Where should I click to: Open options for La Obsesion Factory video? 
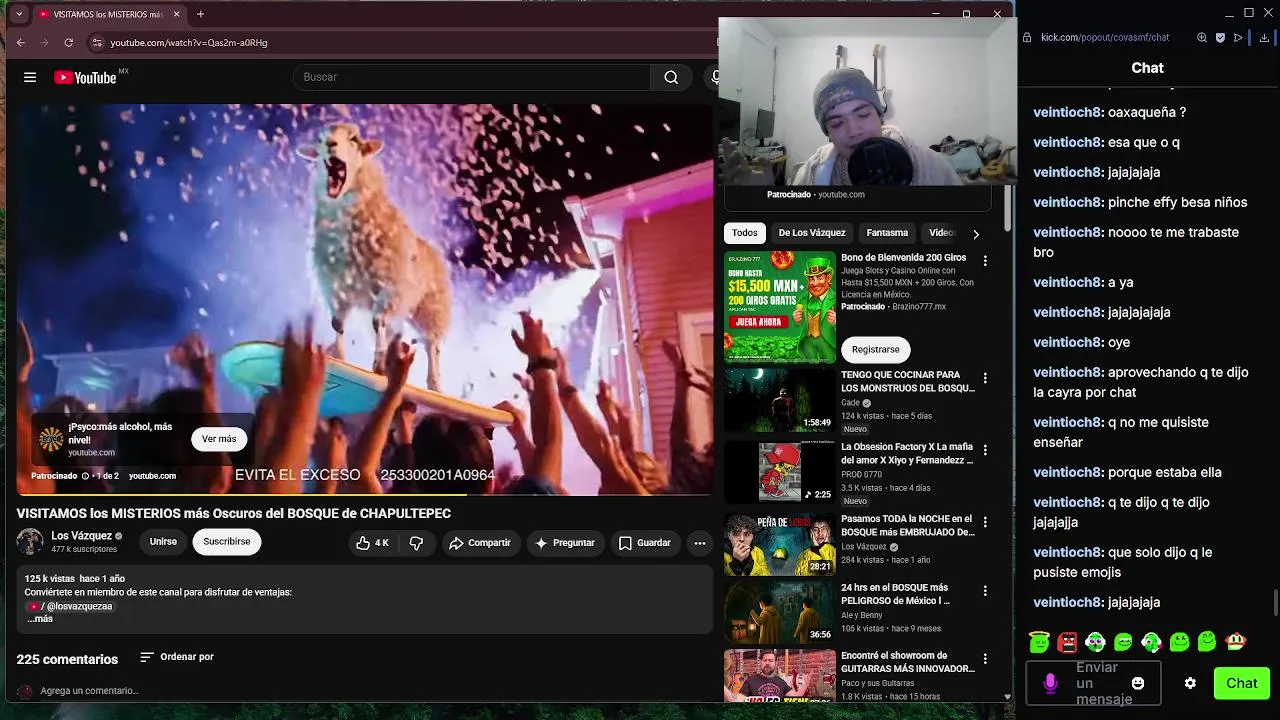pyautogui.click(x=985, y=450)
